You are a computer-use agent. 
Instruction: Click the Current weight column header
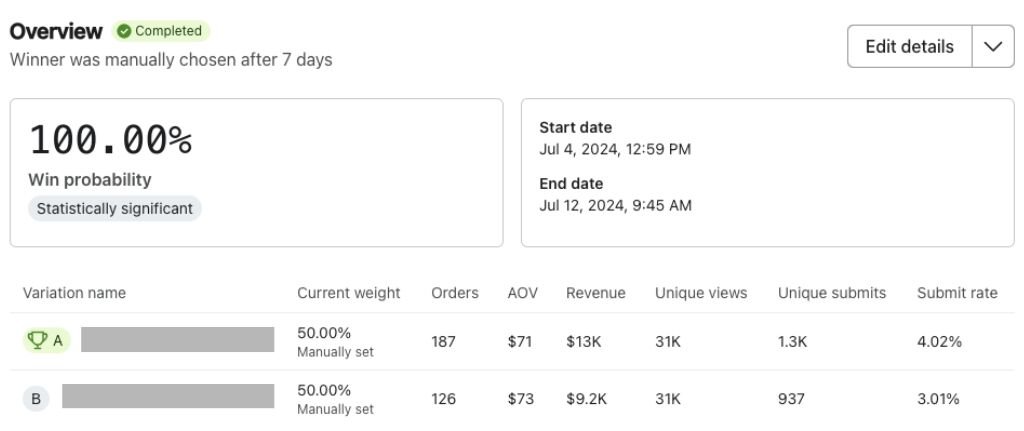348,293
